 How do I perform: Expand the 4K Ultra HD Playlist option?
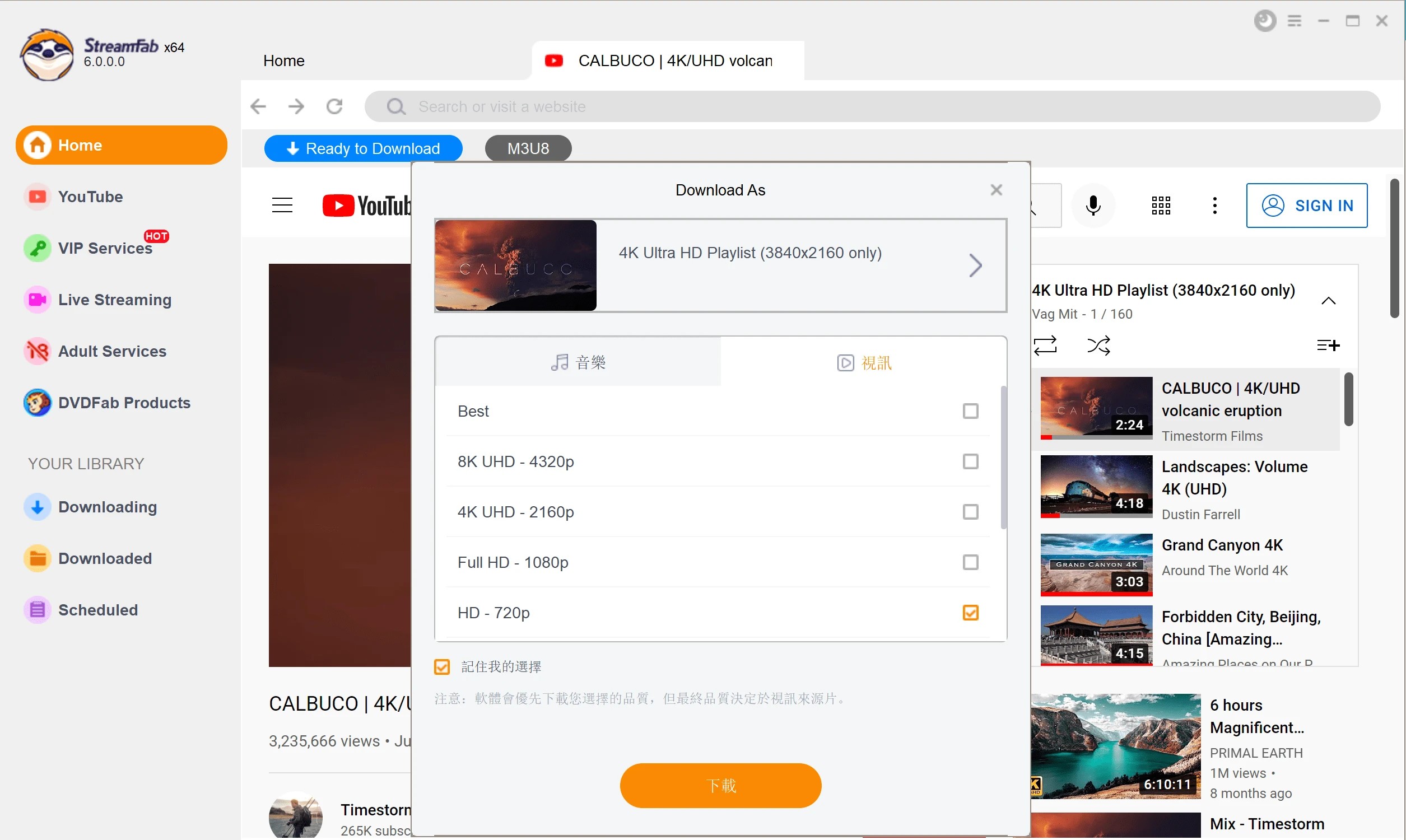[976, 265]
